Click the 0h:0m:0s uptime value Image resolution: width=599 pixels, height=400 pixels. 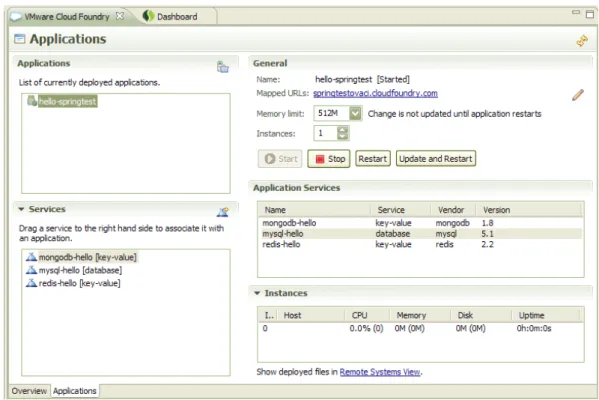click(534, 328)
